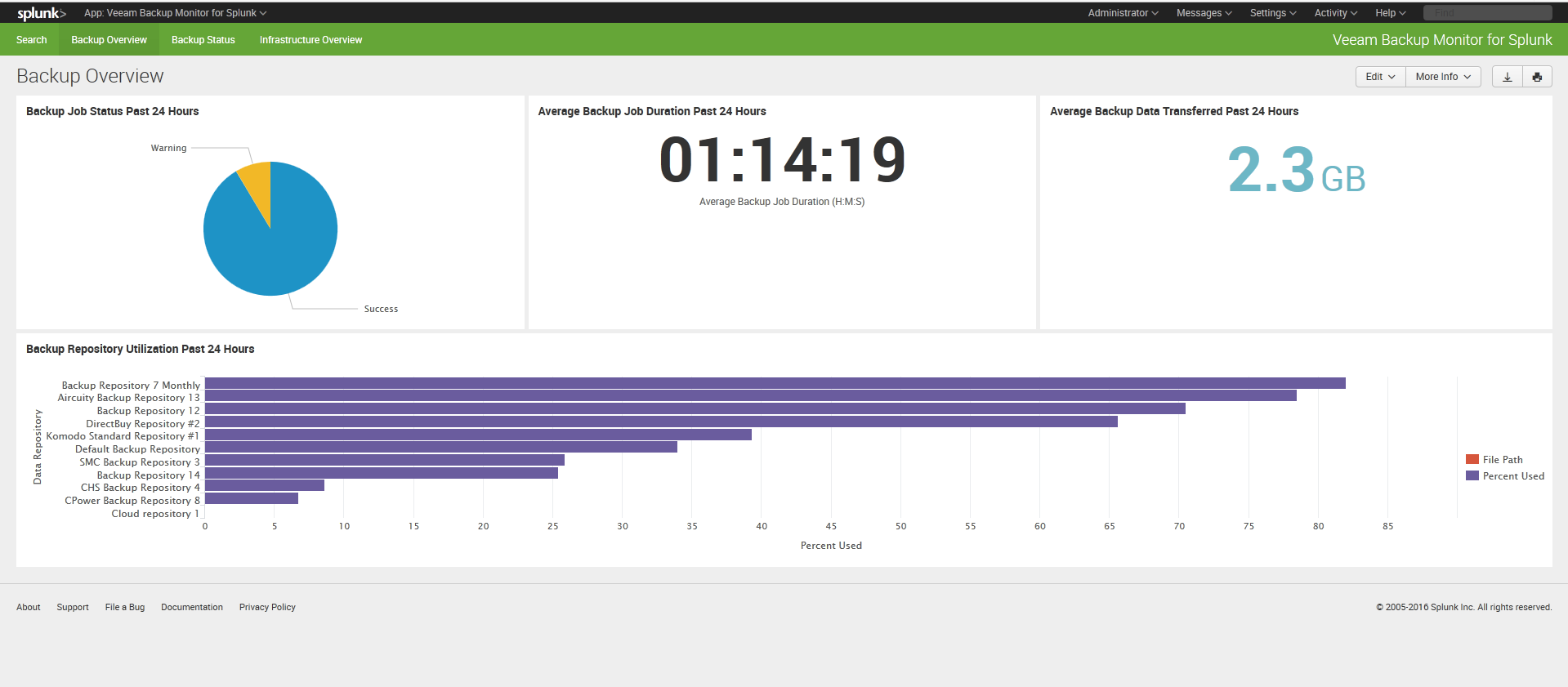Screen dimensions: 1568x687
Task: Click the Aircuity Backup Repository 13 bar
Action: click(x=750, y=395)
